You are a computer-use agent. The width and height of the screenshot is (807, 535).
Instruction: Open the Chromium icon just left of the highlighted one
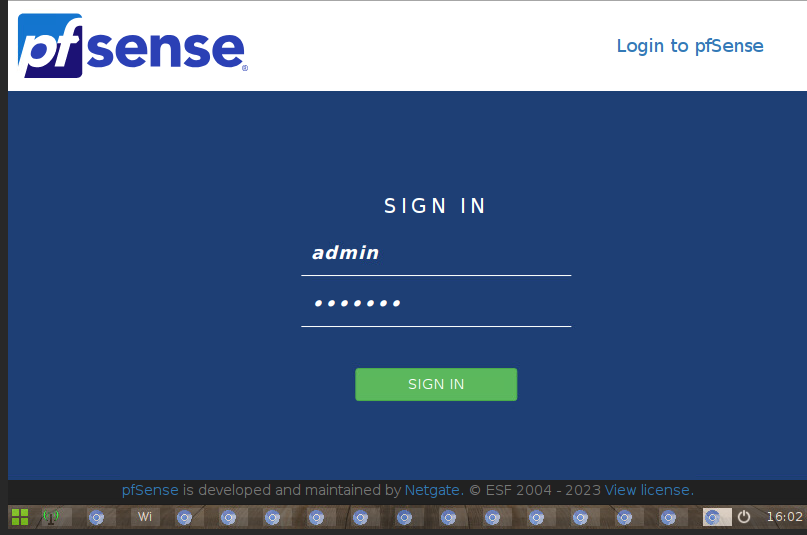[x=668, y=517]
